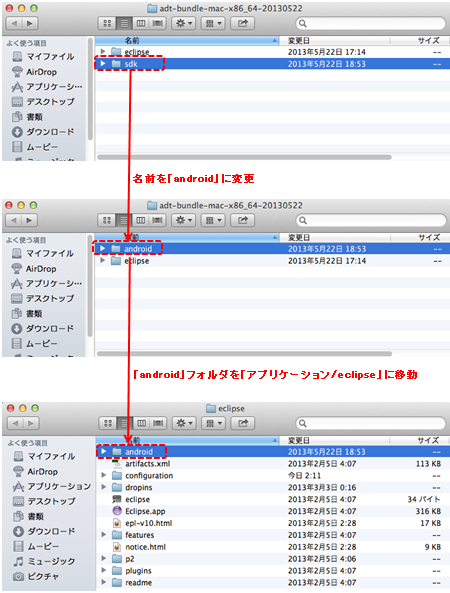Screen dimensions: 450x593
Task: Click share button in middle window
Action: 242,220
